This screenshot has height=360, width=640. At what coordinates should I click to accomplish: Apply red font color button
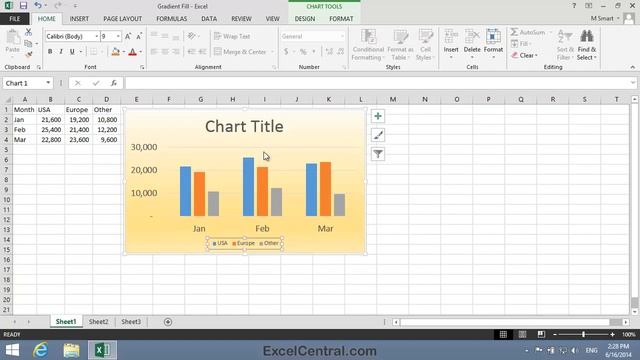click(x=133, y=52)
